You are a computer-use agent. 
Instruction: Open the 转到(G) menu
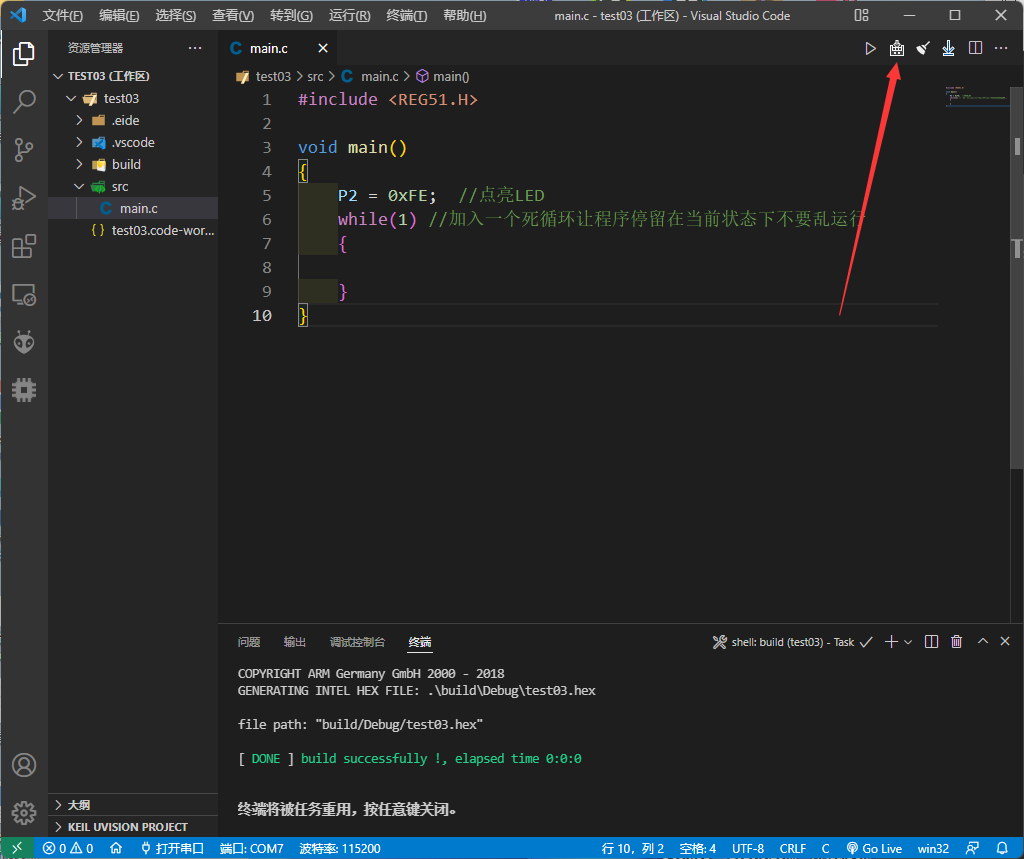tap(291, 15)
